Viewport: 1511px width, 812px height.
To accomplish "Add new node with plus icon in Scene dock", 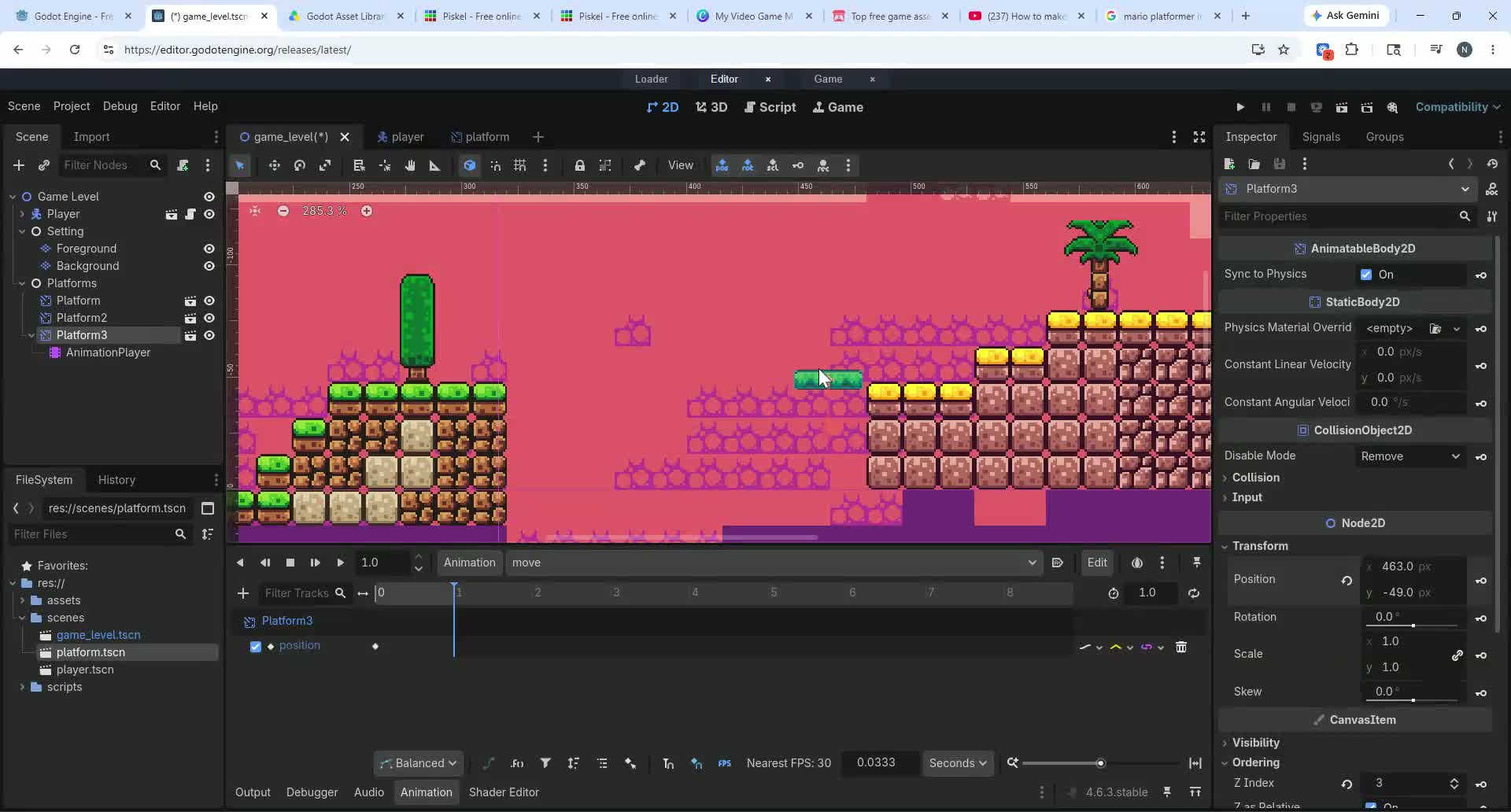I will tap(19, 165).
